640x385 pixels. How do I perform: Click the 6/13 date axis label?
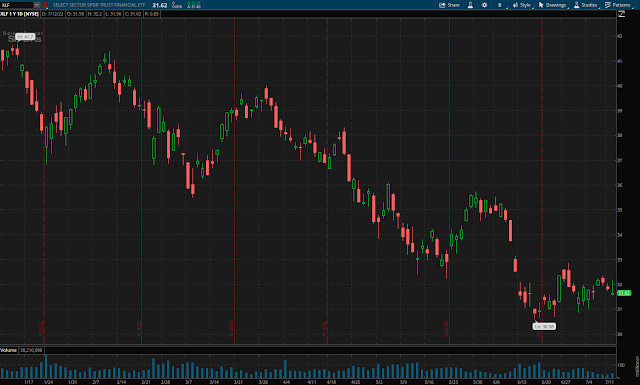[x=522, y=382]
